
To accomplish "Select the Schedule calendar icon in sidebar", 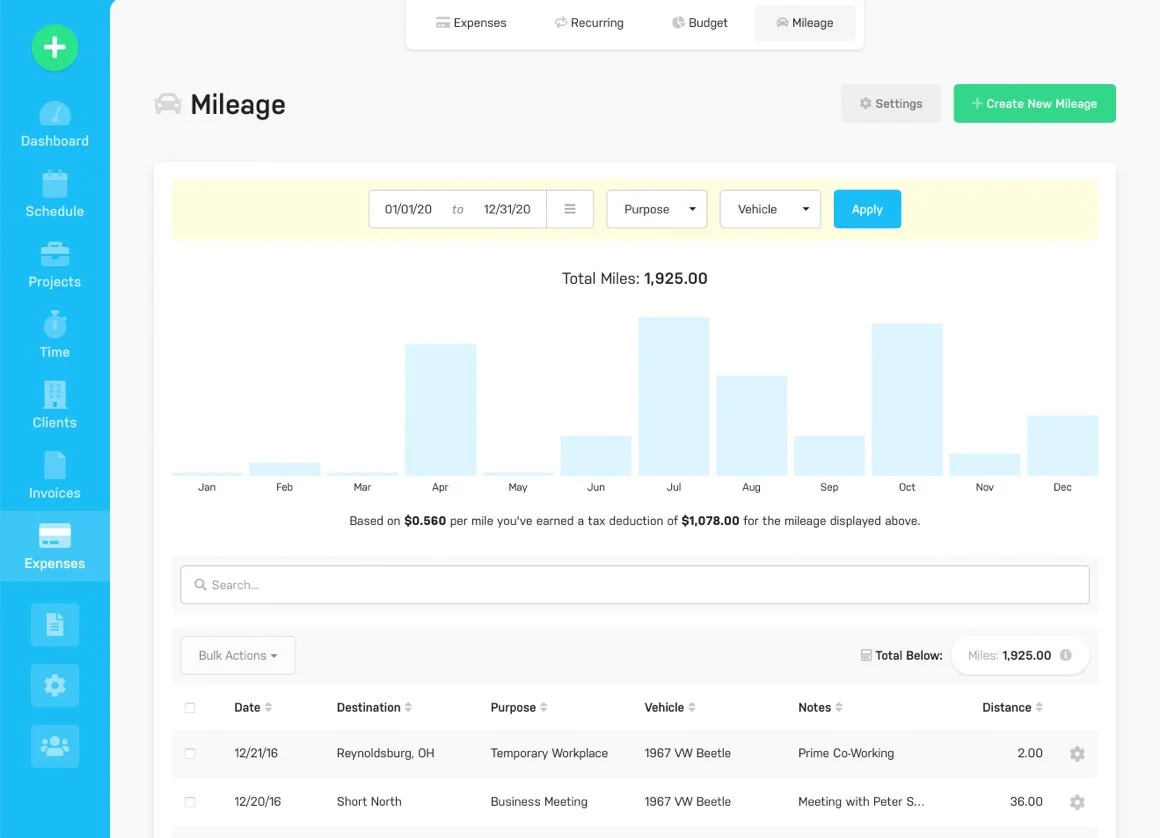I will coord(55,184).
